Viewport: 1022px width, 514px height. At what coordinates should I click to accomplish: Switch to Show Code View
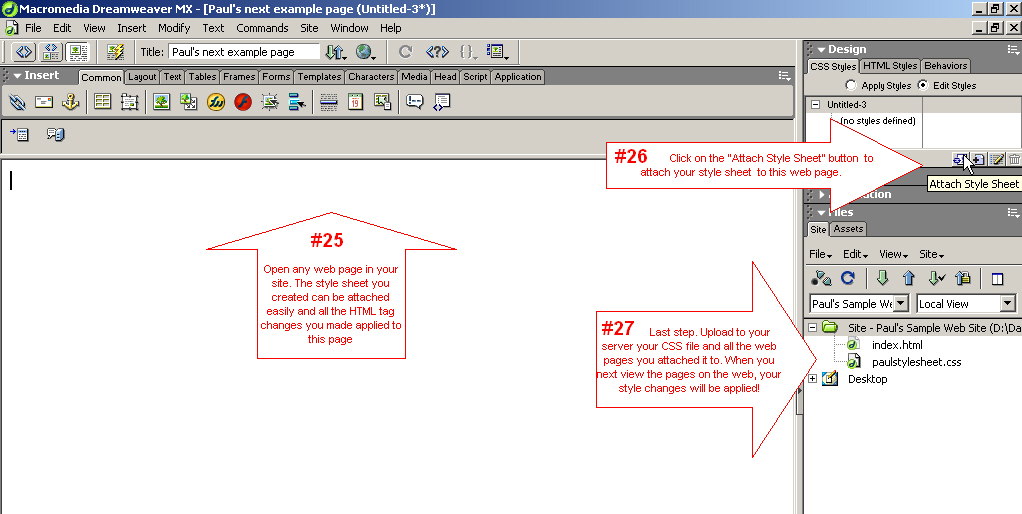tap(24, 51)
